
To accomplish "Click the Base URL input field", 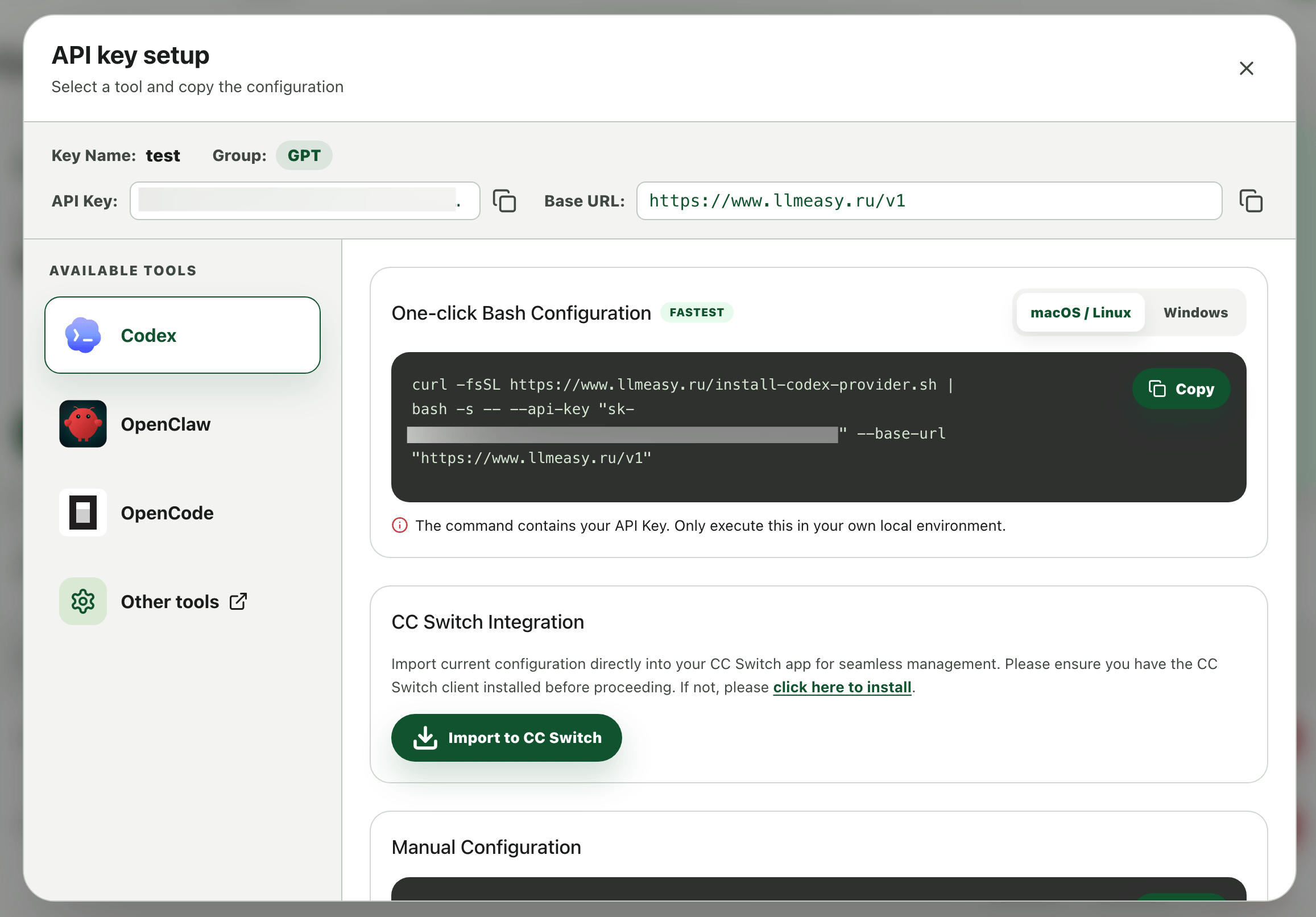I will [929, 201].
